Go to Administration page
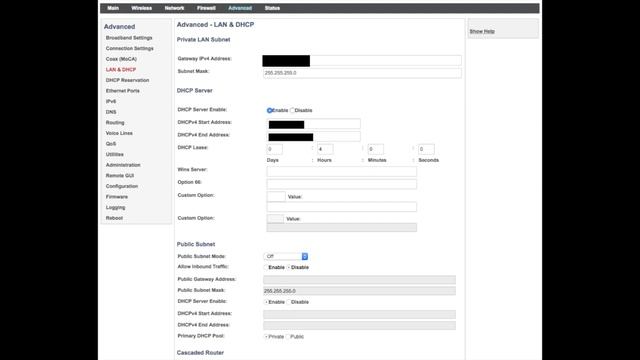The image size is (640, 360). 123,165
